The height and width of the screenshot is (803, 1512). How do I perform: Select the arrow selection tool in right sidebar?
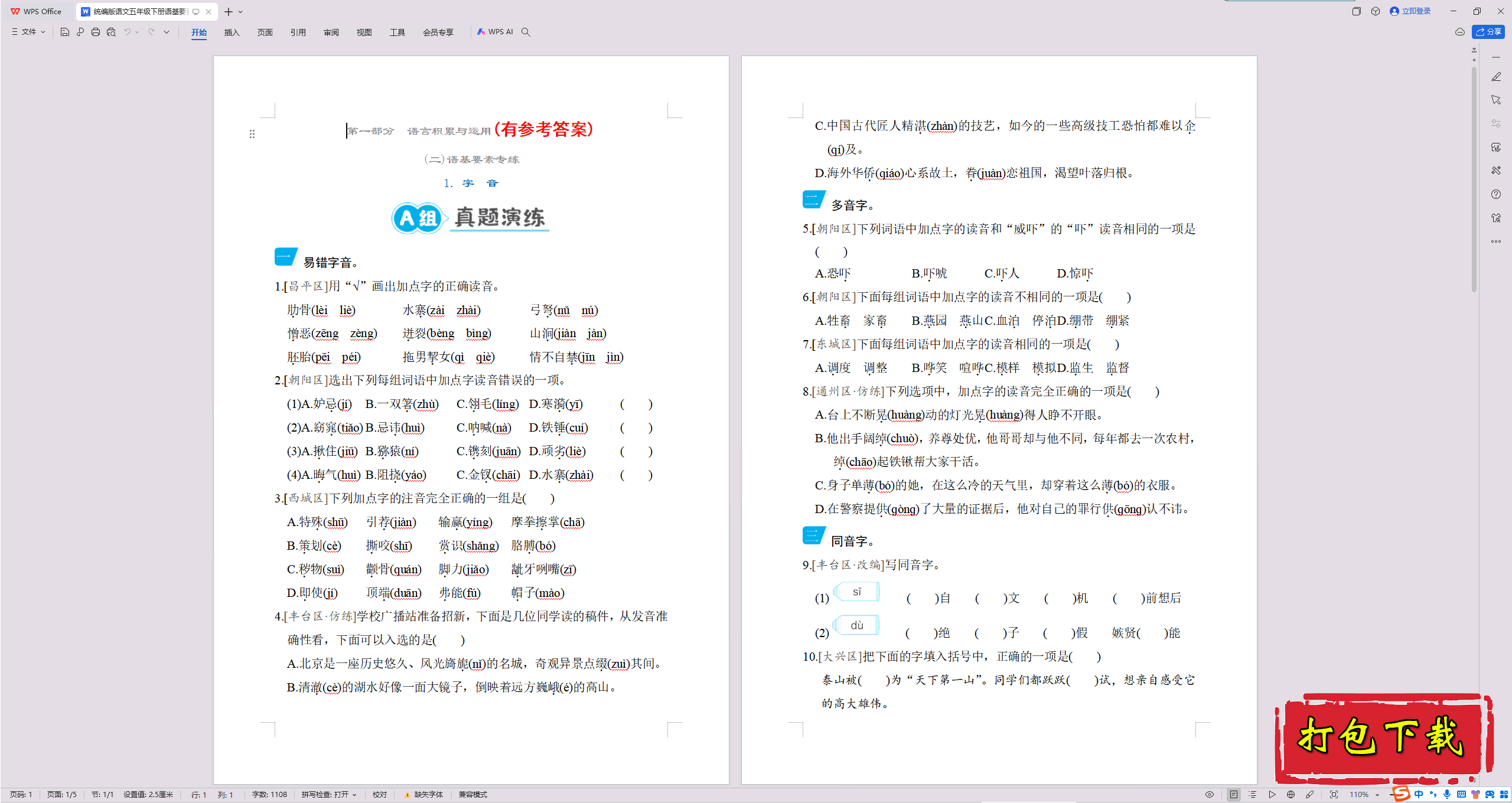pos(1496,100)
